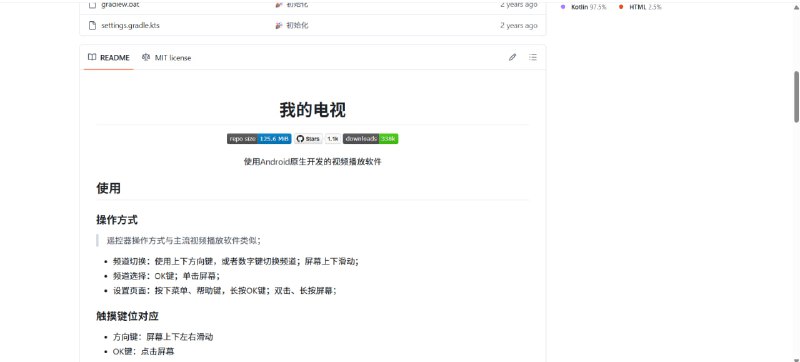The image size is (800, 362).
Task: Click the MIT license scale icon
Action: [x=146, y=58]
